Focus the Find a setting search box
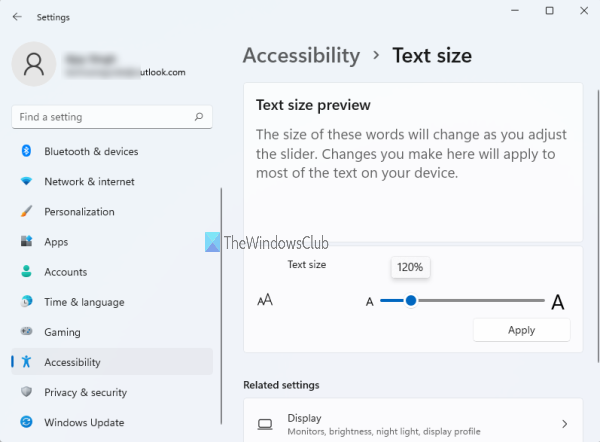 coord(105,117)
